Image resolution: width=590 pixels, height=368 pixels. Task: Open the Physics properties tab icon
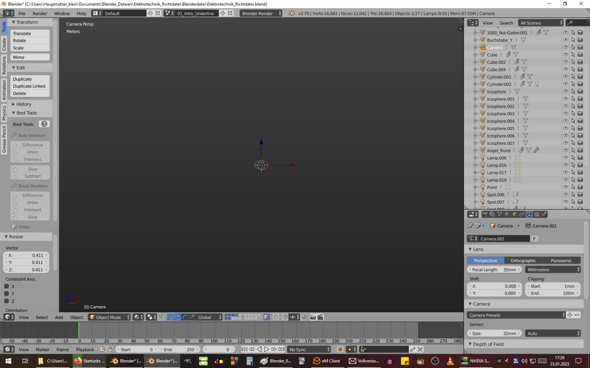(x=544, y=214)
